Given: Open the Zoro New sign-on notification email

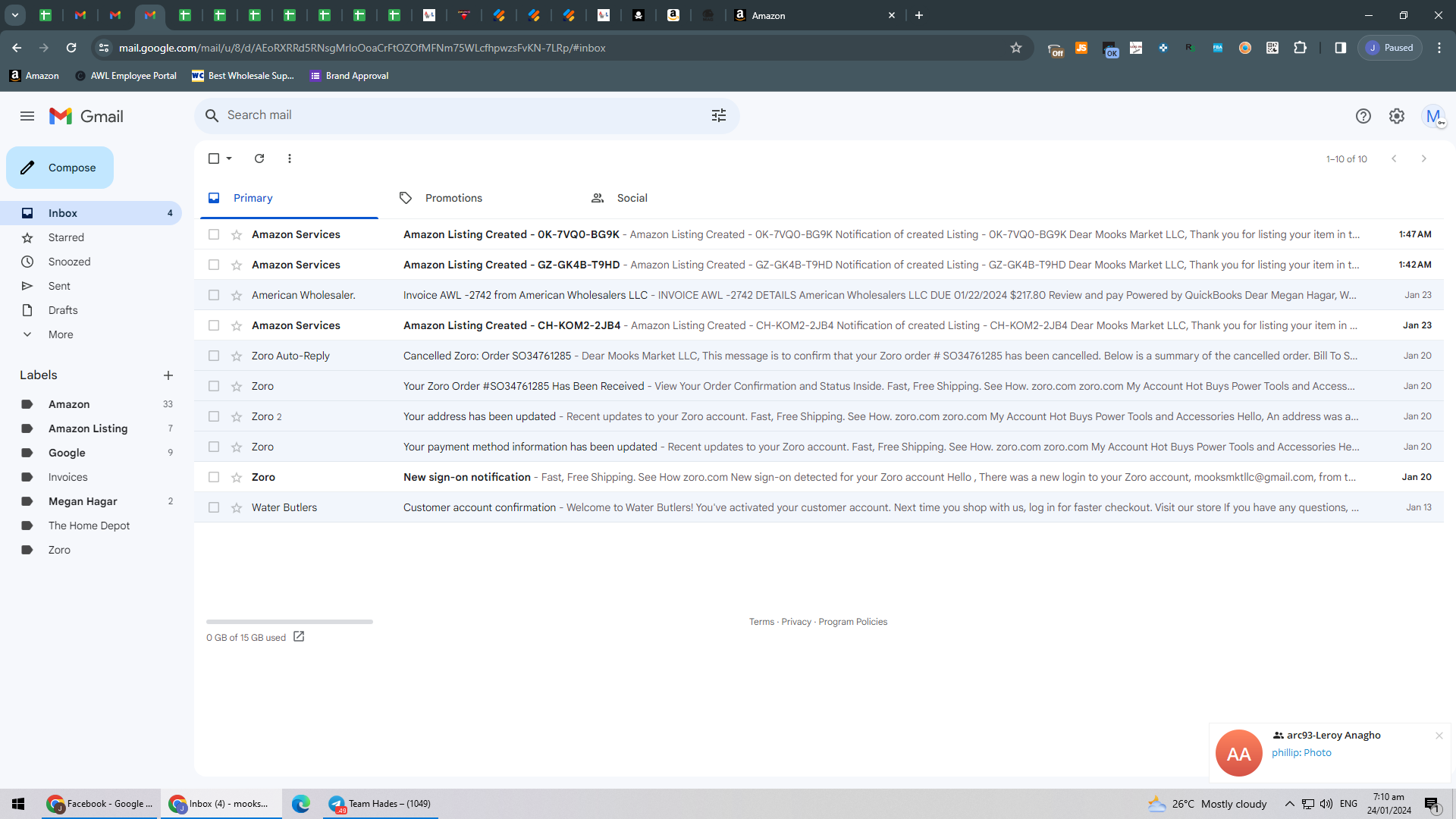Looking at the screenshot, I should pos(819,477).
